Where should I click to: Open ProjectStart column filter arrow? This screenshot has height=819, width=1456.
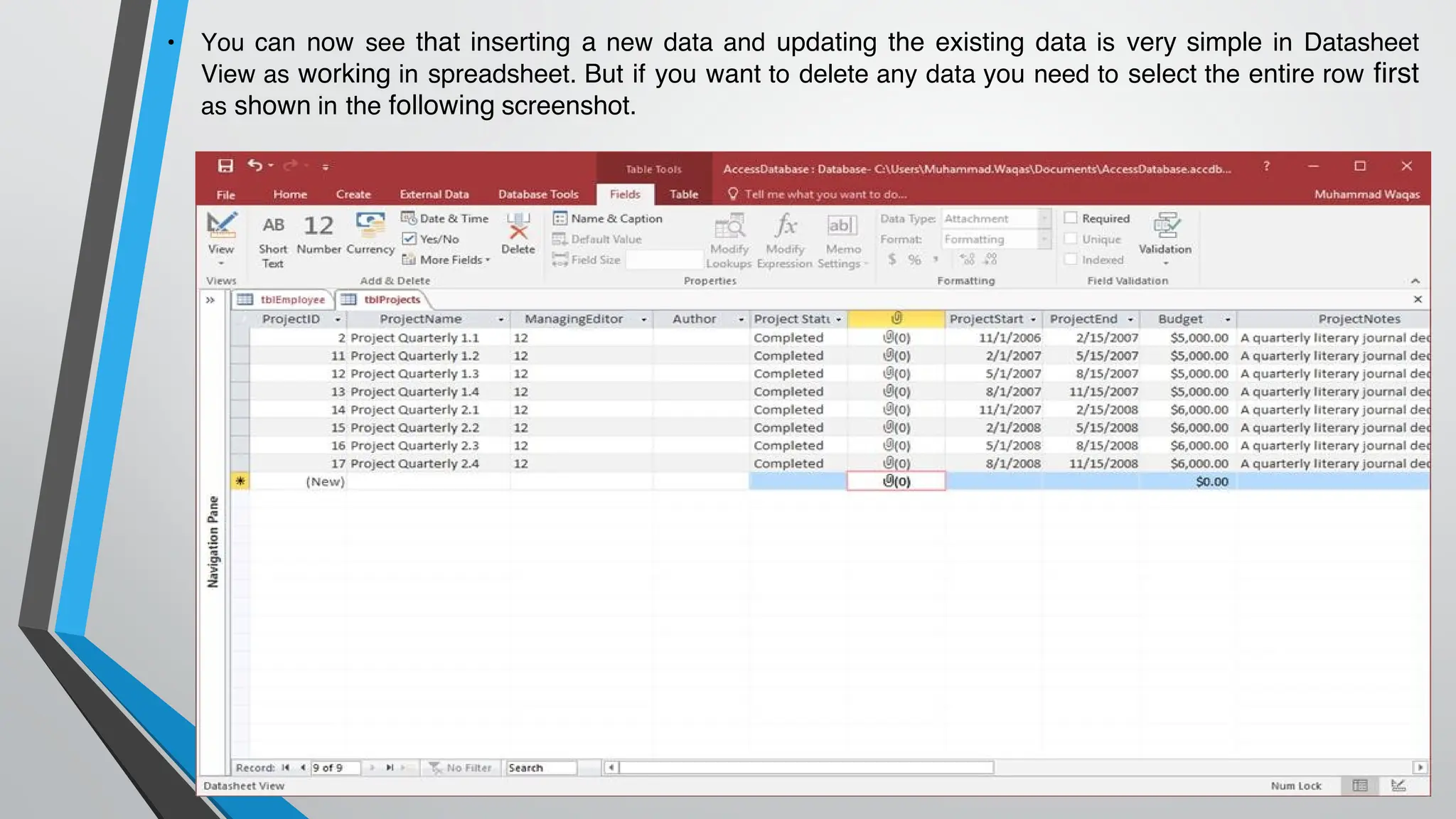pyautogui.click(x=1033, y=319)
